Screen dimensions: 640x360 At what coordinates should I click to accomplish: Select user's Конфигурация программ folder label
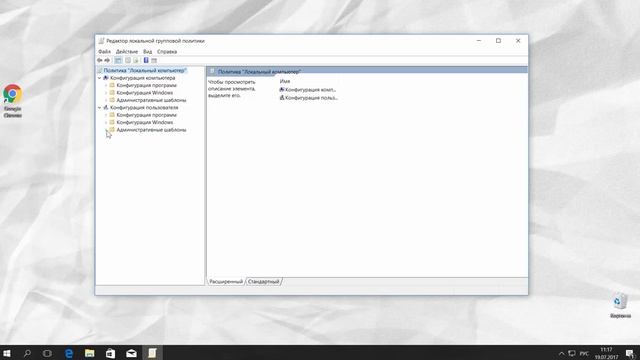pyautogui.click(x=147, y=115)
